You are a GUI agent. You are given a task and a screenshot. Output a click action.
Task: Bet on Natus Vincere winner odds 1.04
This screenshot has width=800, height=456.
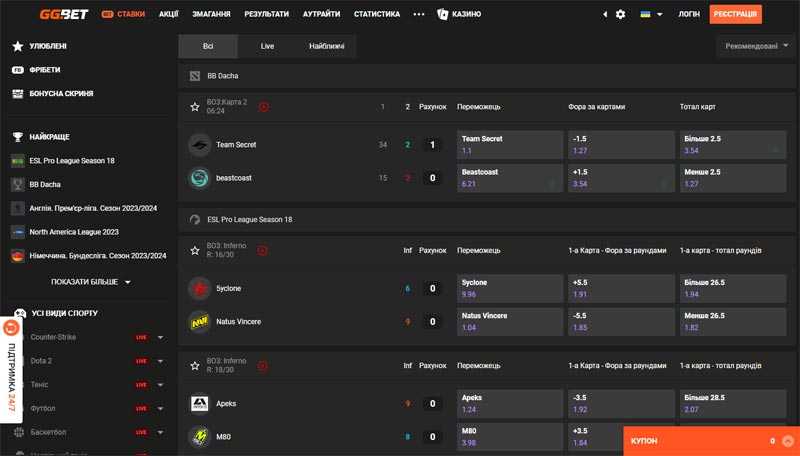pyautogui.click(x=510, y=322)
